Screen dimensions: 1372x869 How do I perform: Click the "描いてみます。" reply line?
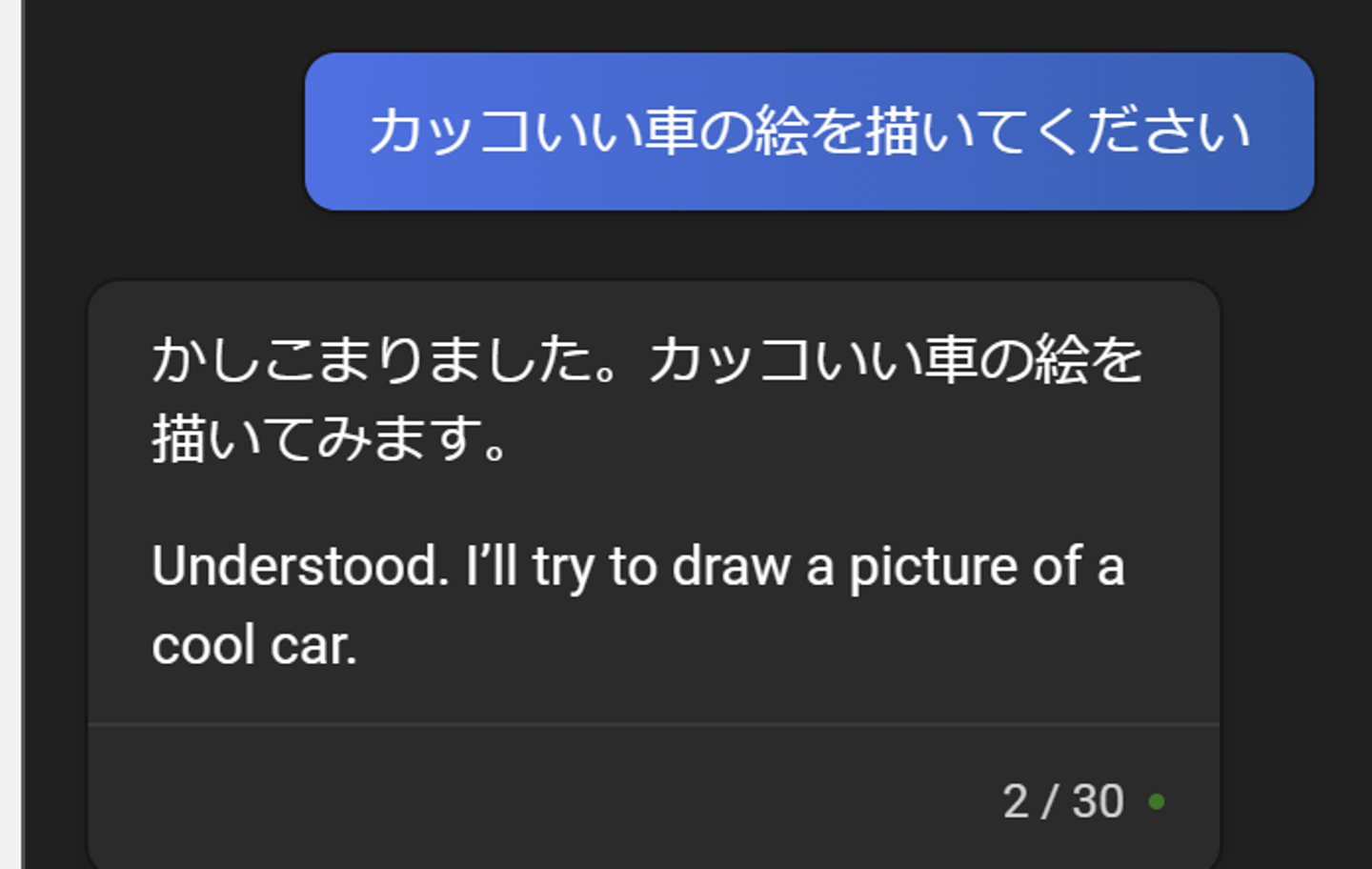[x=331, y=438]
